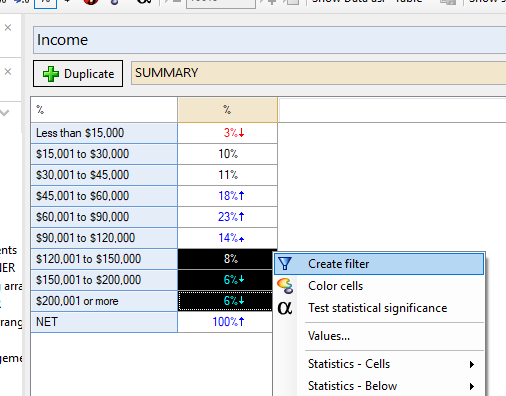This screenshot has width=506, height=396.
Task: Expand the Statistics - Cells submenu arrow
Action: coord(472,364)
